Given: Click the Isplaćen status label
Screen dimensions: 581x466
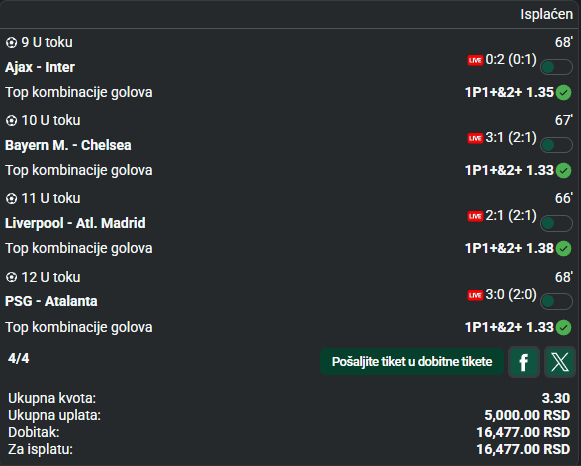Looking at the screenshot, I should pos(547,14).
